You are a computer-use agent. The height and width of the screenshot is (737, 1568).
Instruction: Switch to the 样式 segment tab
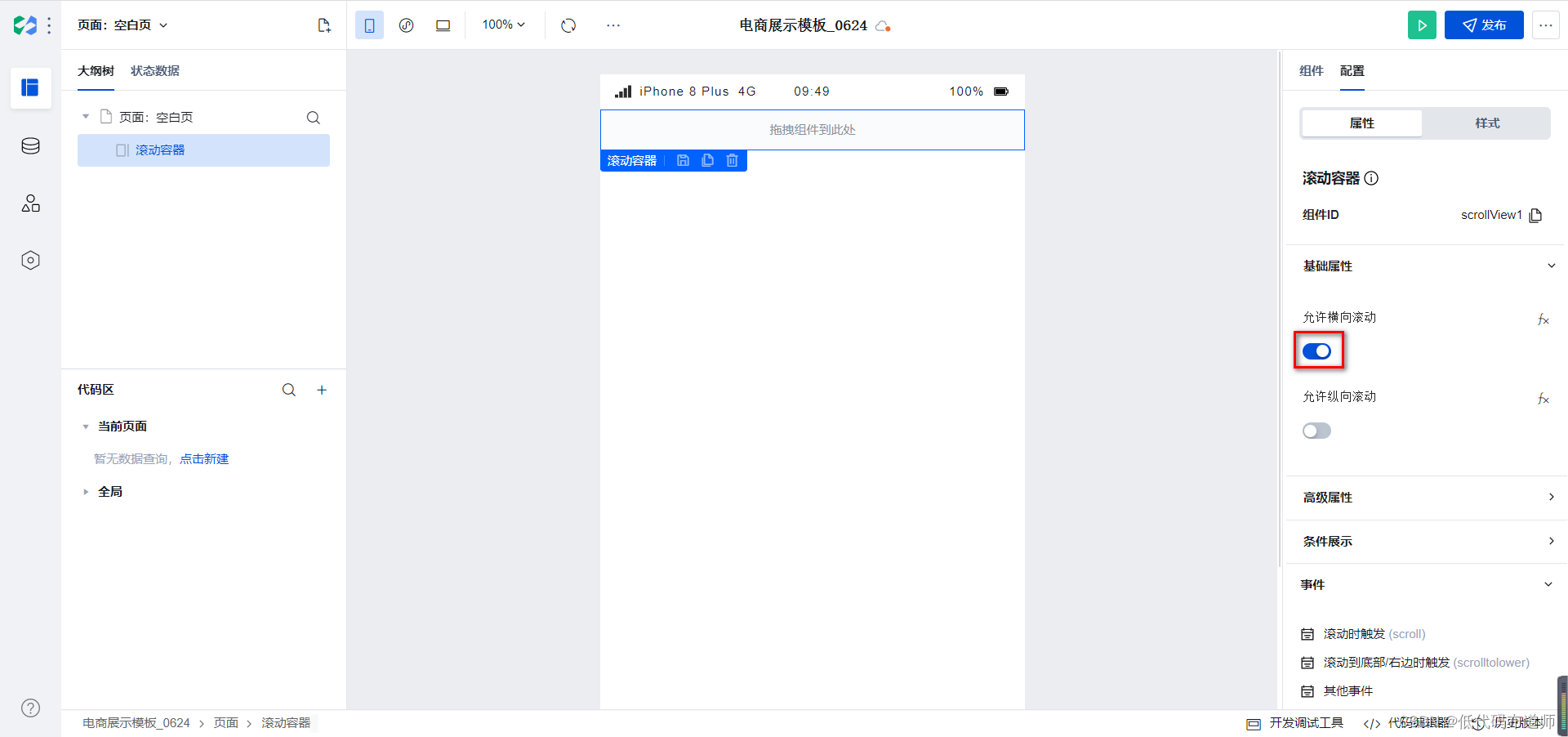coord(1487,123)
